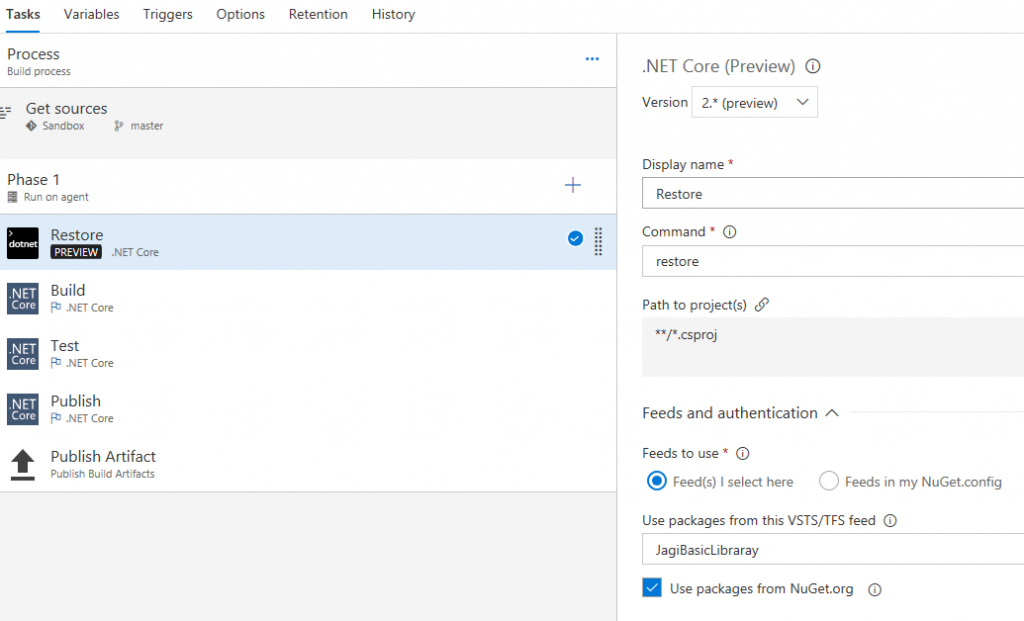1024x621 pixels.
Task: Click the link icon next to Path to project(s)
Action: click(x=762, y=305)
